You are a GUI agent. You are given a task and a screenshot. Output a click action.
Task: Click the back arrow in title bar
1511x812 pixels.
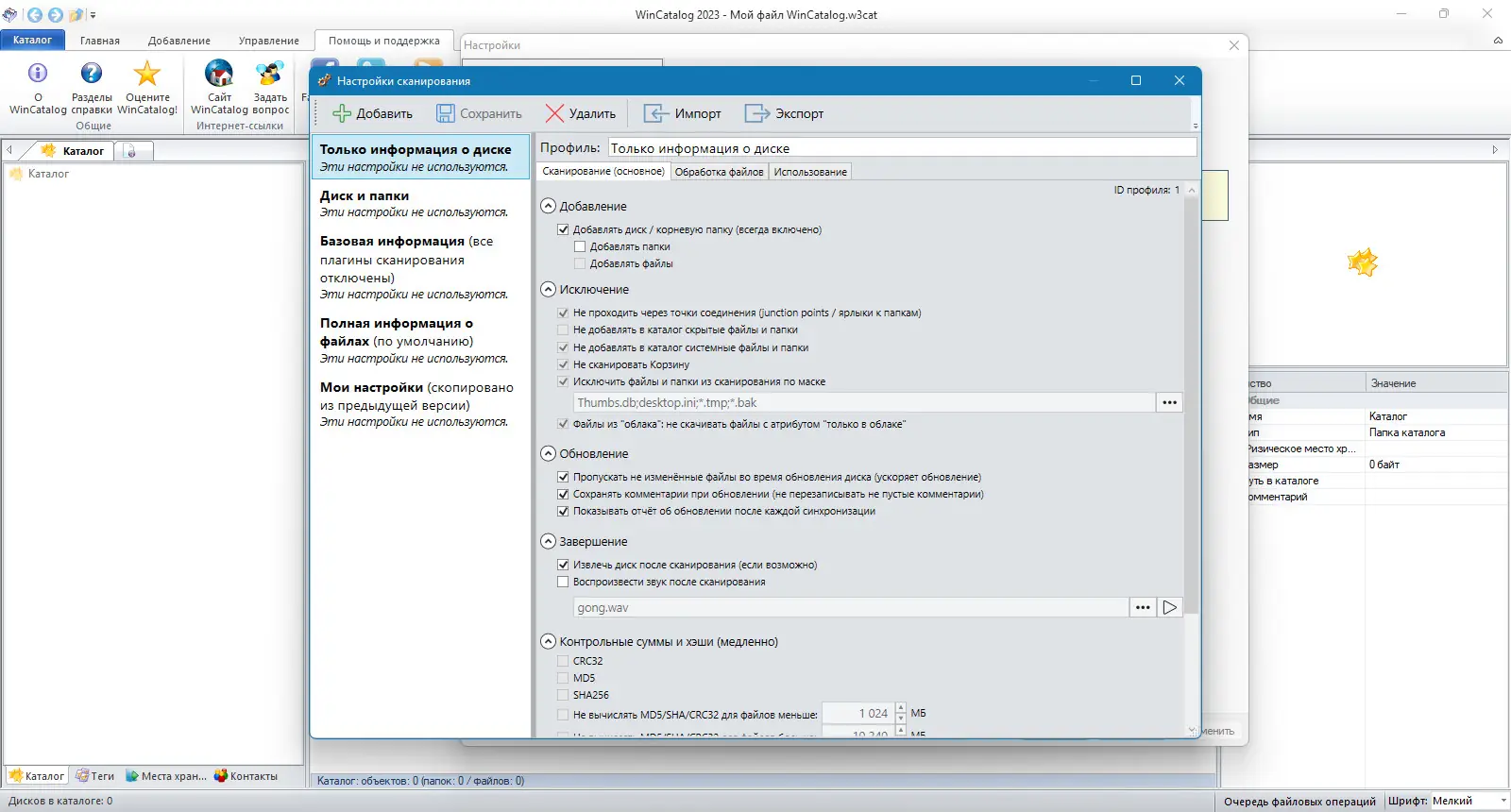[35, 14]
